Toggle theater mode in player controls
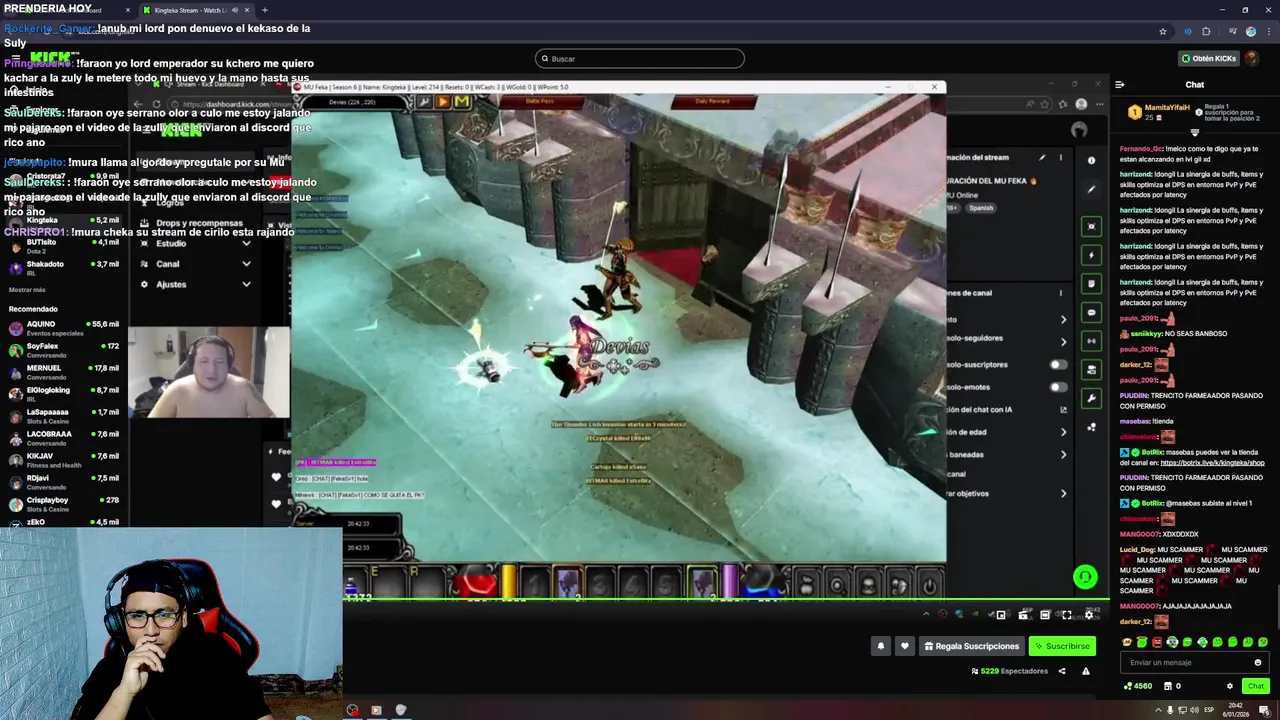 (1045, 615)
